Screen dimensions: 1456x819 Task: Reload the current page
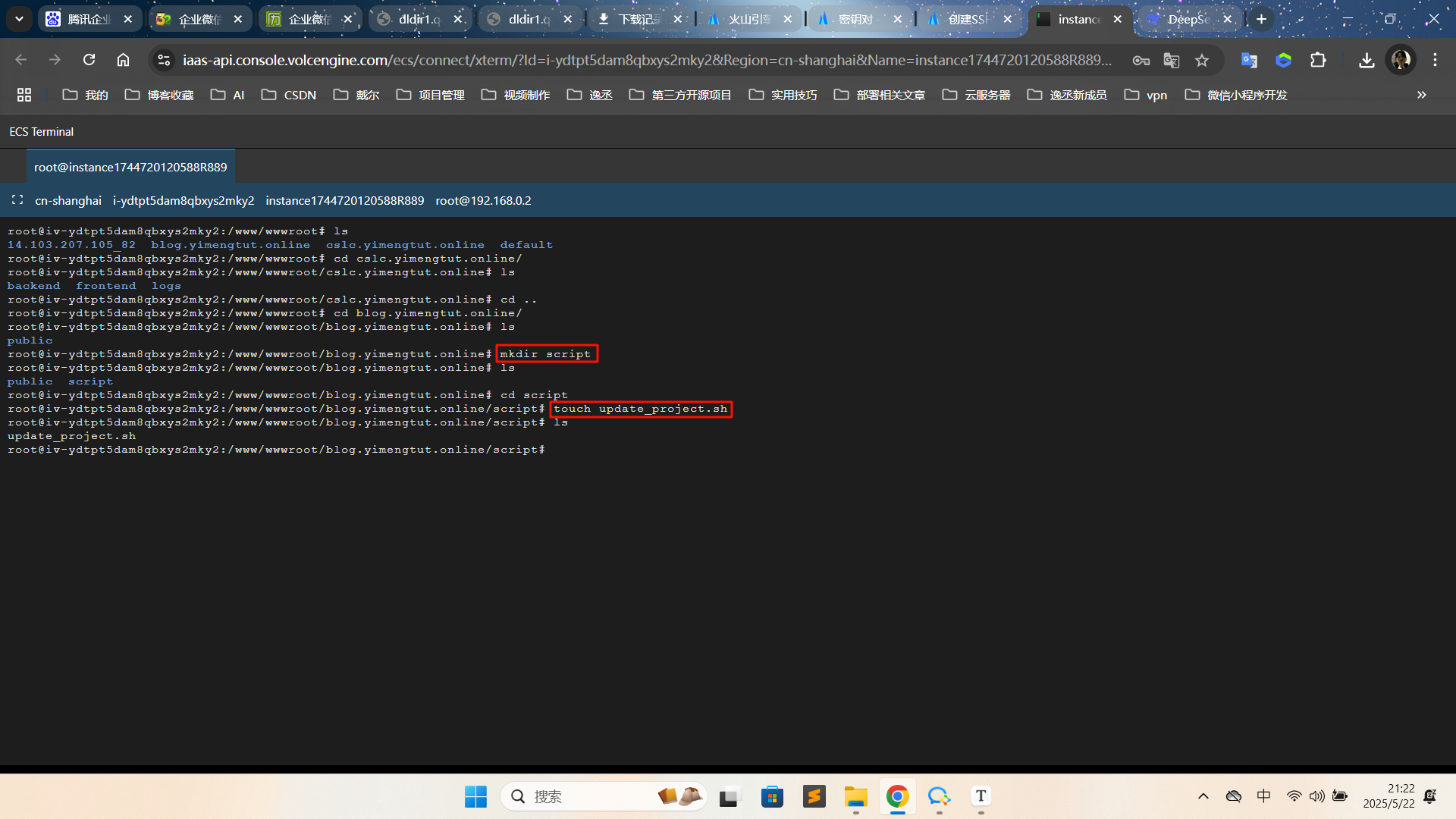pos(89,60)
